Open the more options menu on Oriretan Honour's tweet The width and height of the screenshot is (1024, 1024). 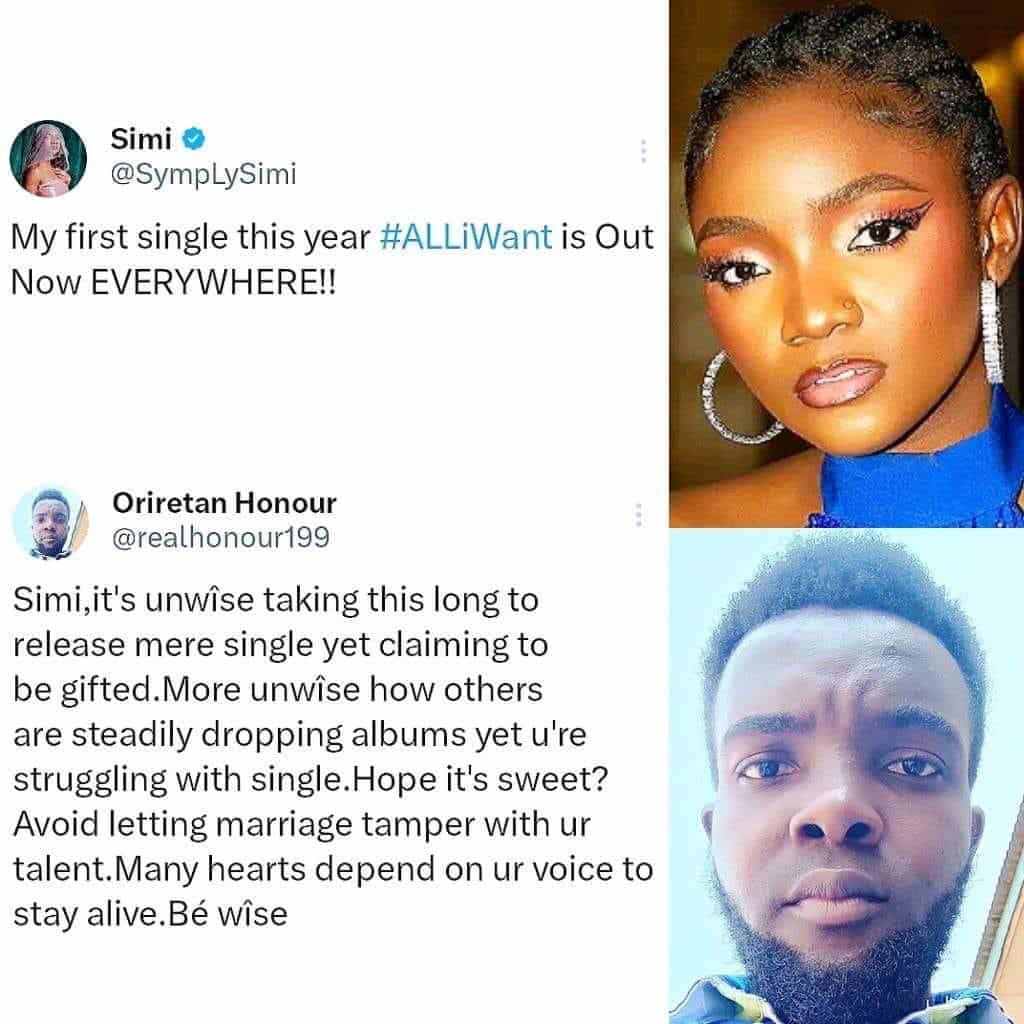639,515
